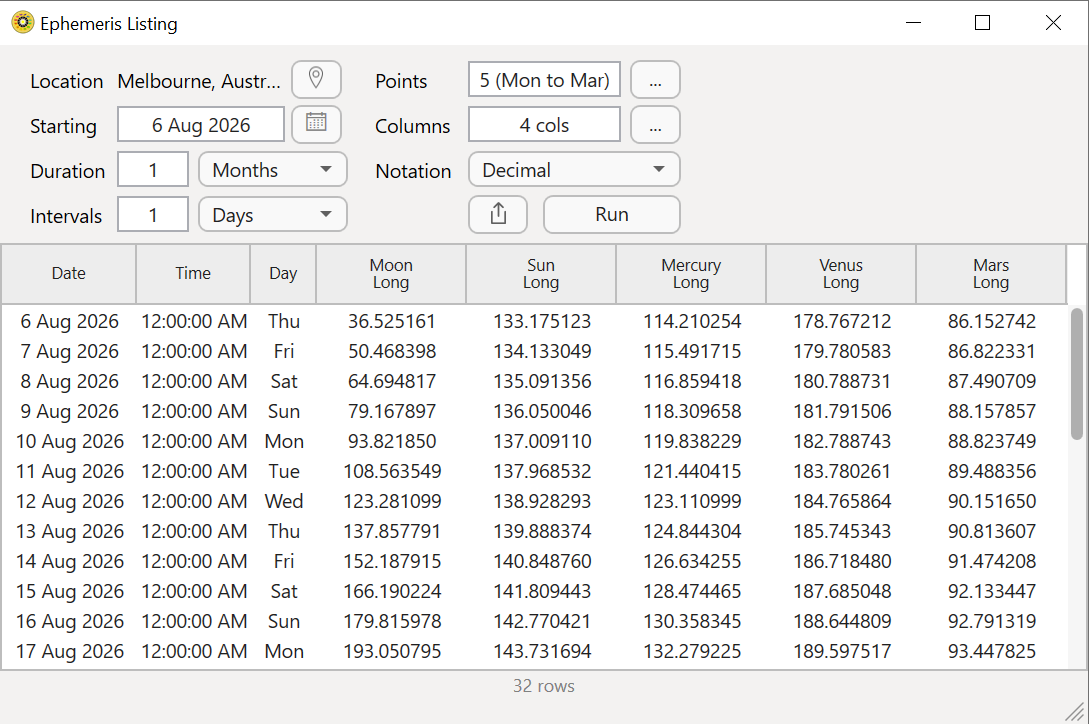Select the 6 Aug 2026 date cell
The height and width of the screenshot is (724, 1089).
click(x=69, y=321)
